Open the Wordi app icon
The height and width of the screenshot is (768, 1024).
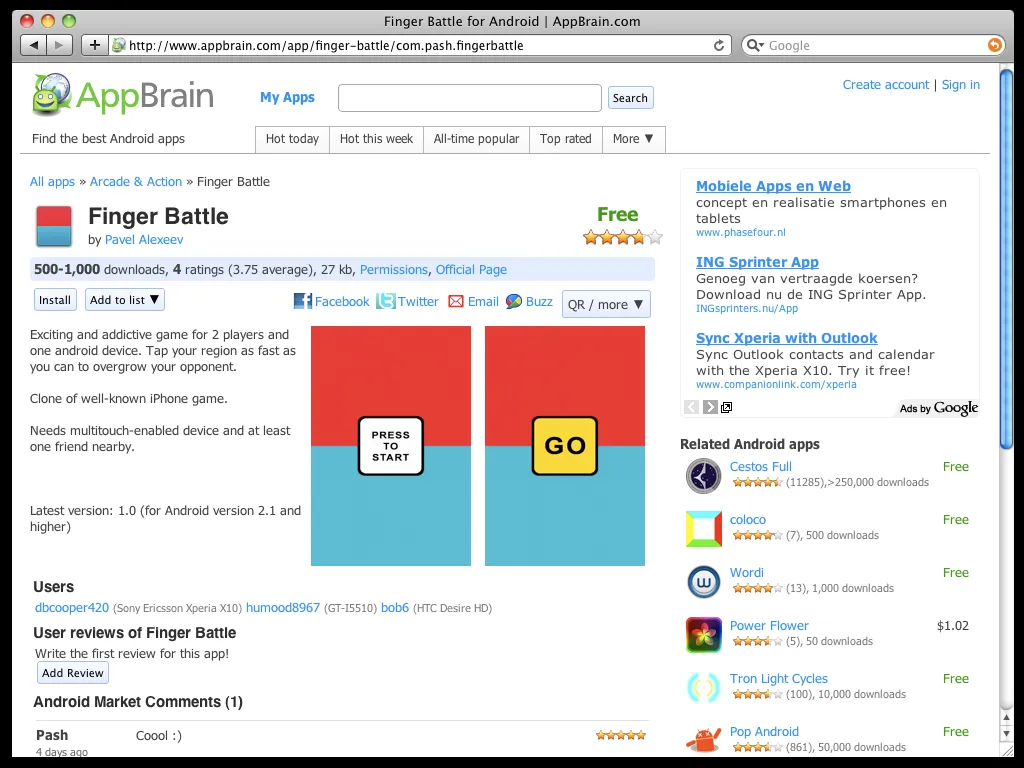(703, 581)
